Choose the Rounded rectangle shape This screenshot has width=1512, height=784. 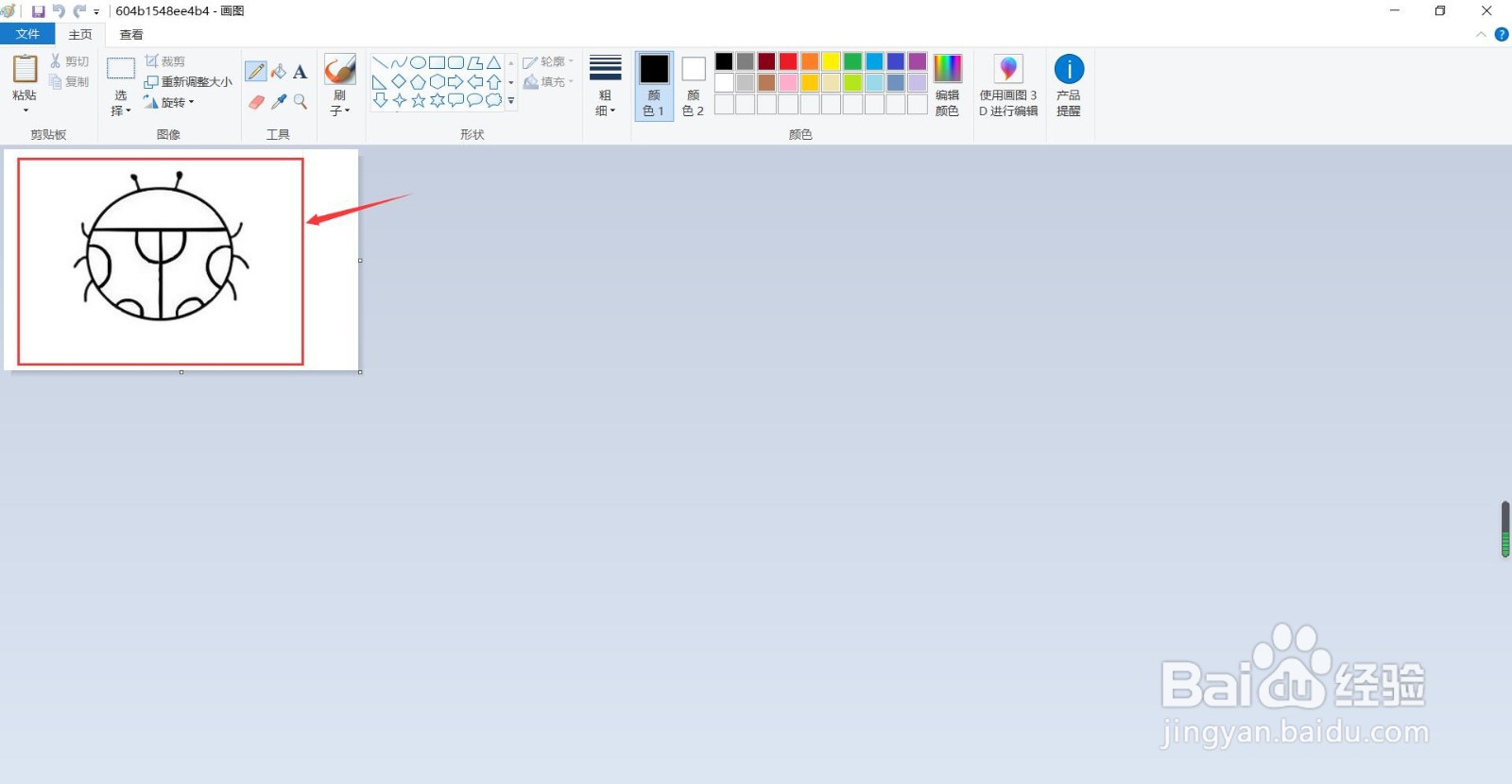pos(455,63)
